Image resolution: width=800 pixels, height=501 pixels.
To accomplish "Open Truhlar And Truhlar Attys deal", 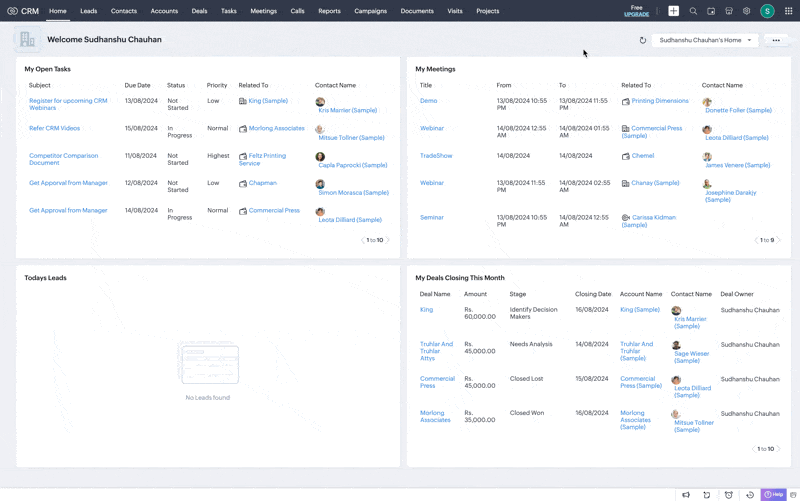I will pos(436,352).
